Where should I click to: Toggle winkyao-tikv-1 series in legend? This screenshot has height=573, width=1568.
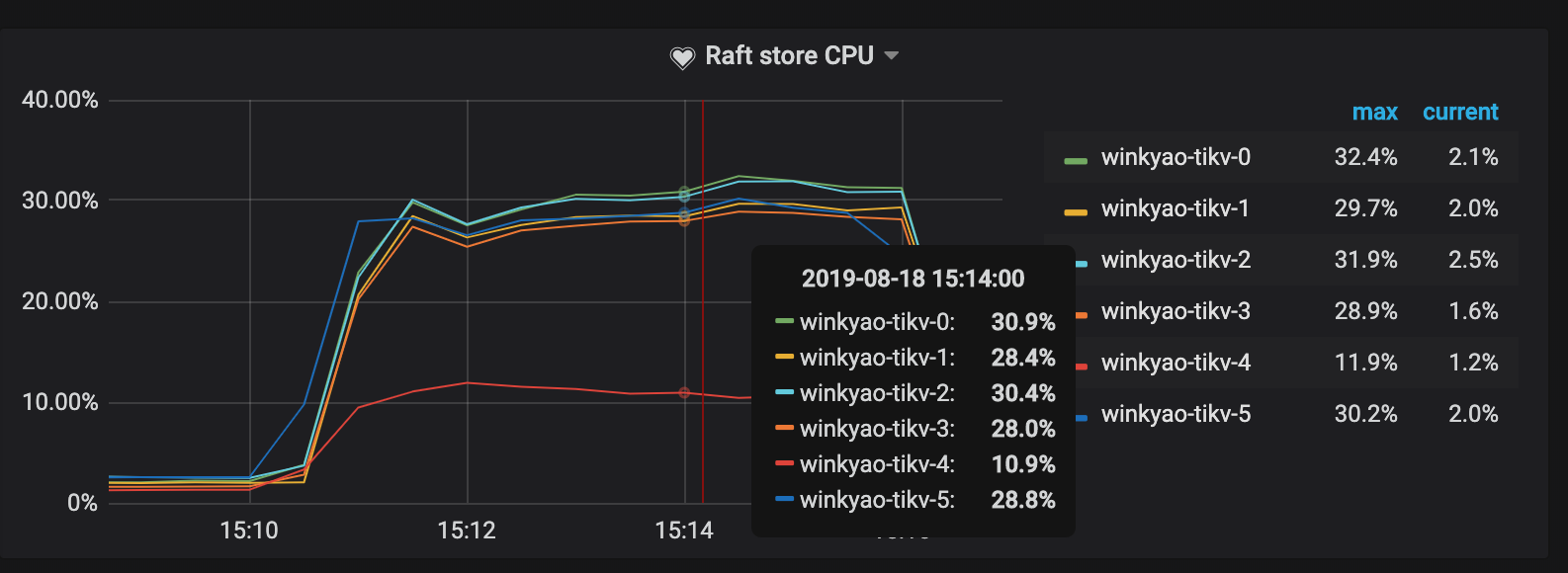click(x=1176, y=209)
